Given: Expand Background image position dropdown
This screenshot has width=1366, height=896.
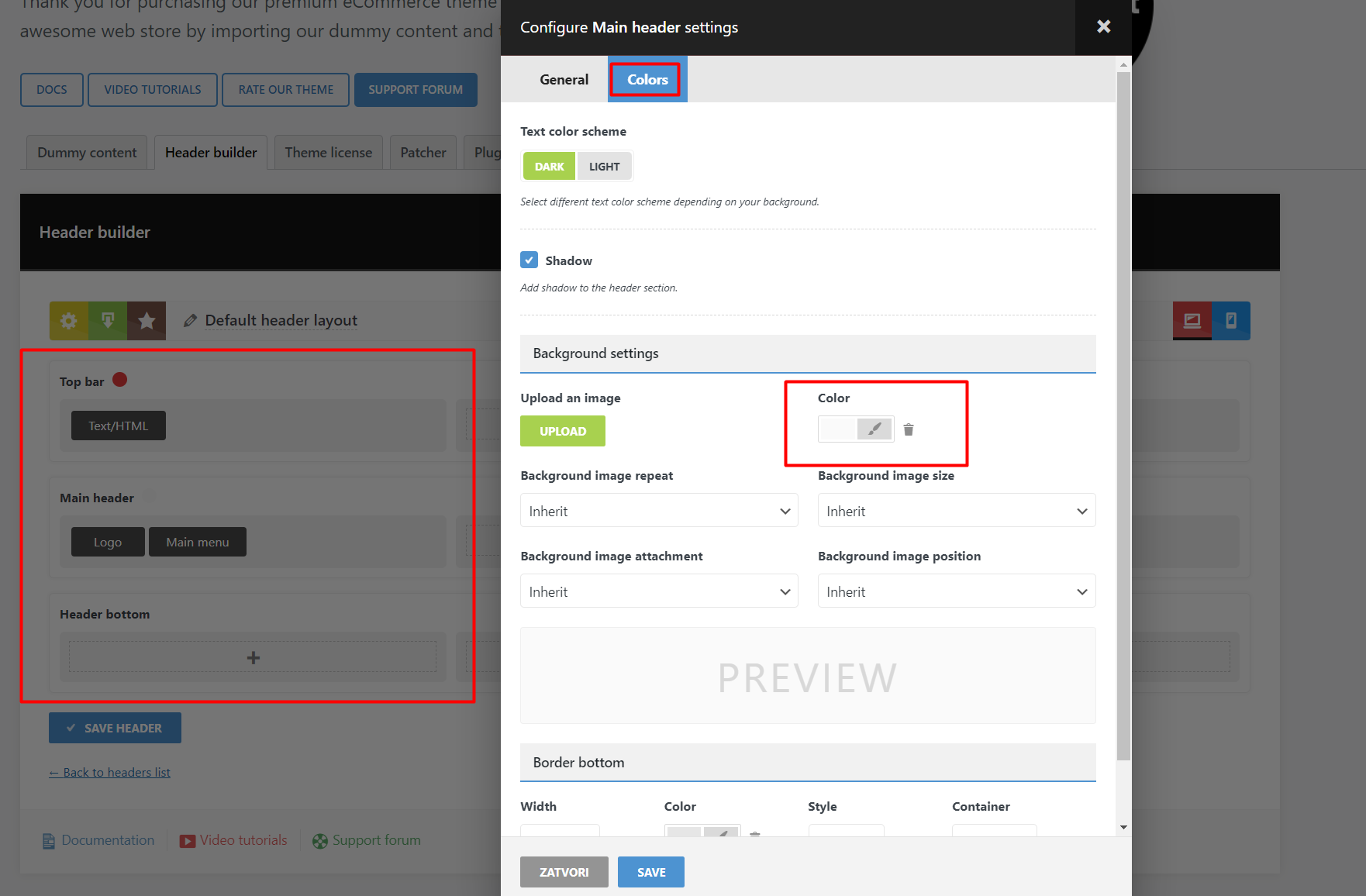Looking at the screenshot, I should 957,591.
